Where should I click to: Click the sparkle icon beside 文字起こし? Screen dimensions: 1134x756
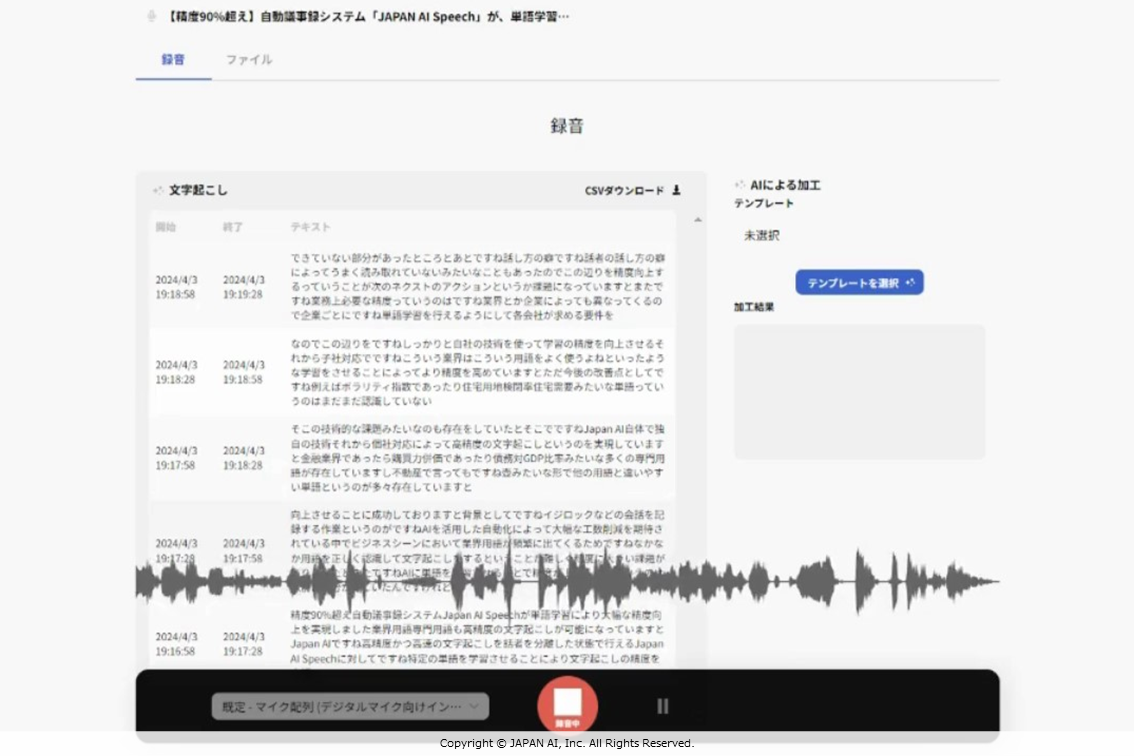(158, 190)
